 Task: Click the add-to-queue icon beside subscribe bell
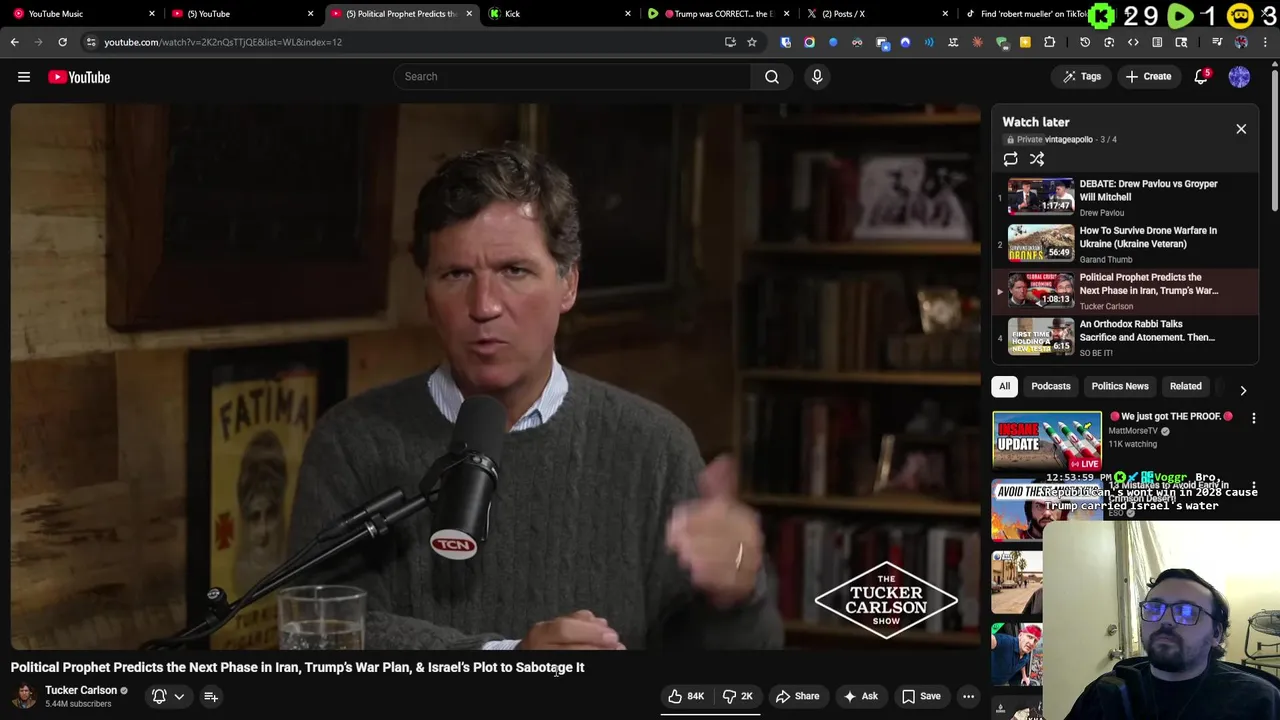tap(211, 696)
